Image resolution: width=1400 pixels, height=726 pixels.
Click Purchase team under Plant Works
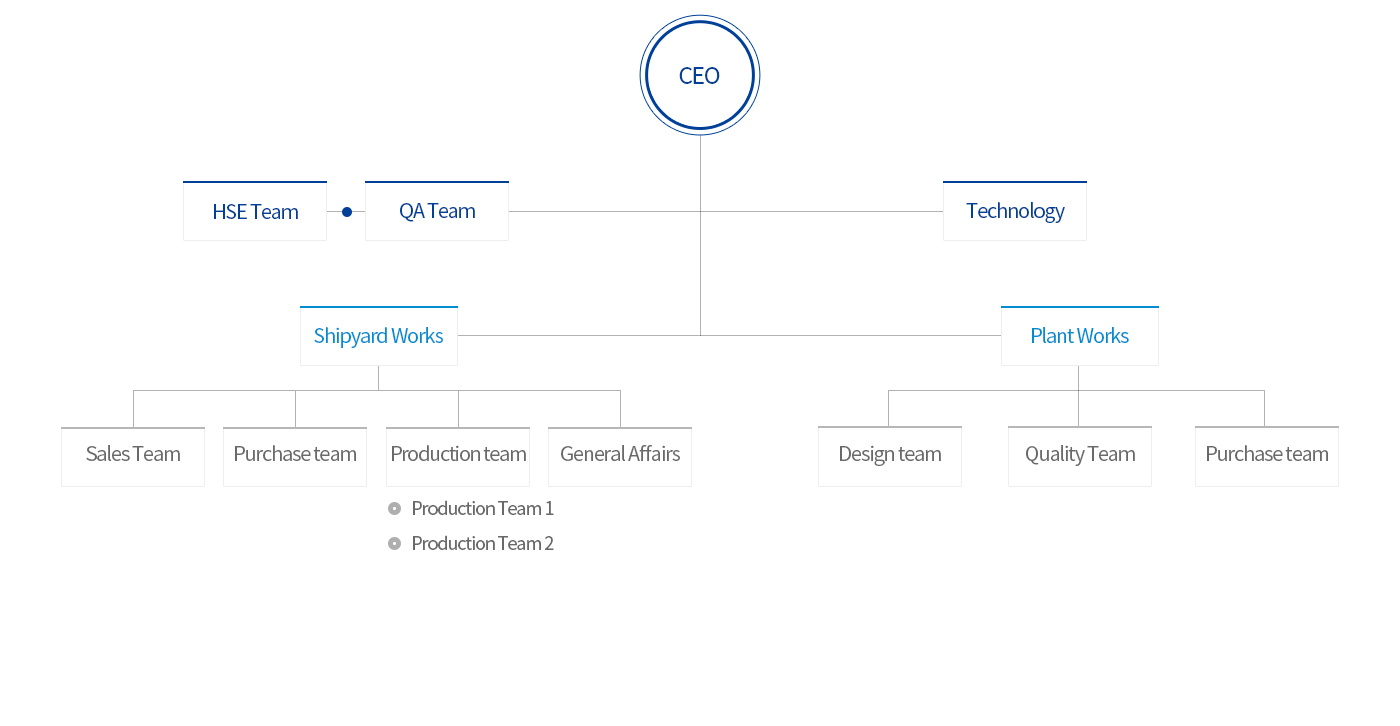point(1267,457)
